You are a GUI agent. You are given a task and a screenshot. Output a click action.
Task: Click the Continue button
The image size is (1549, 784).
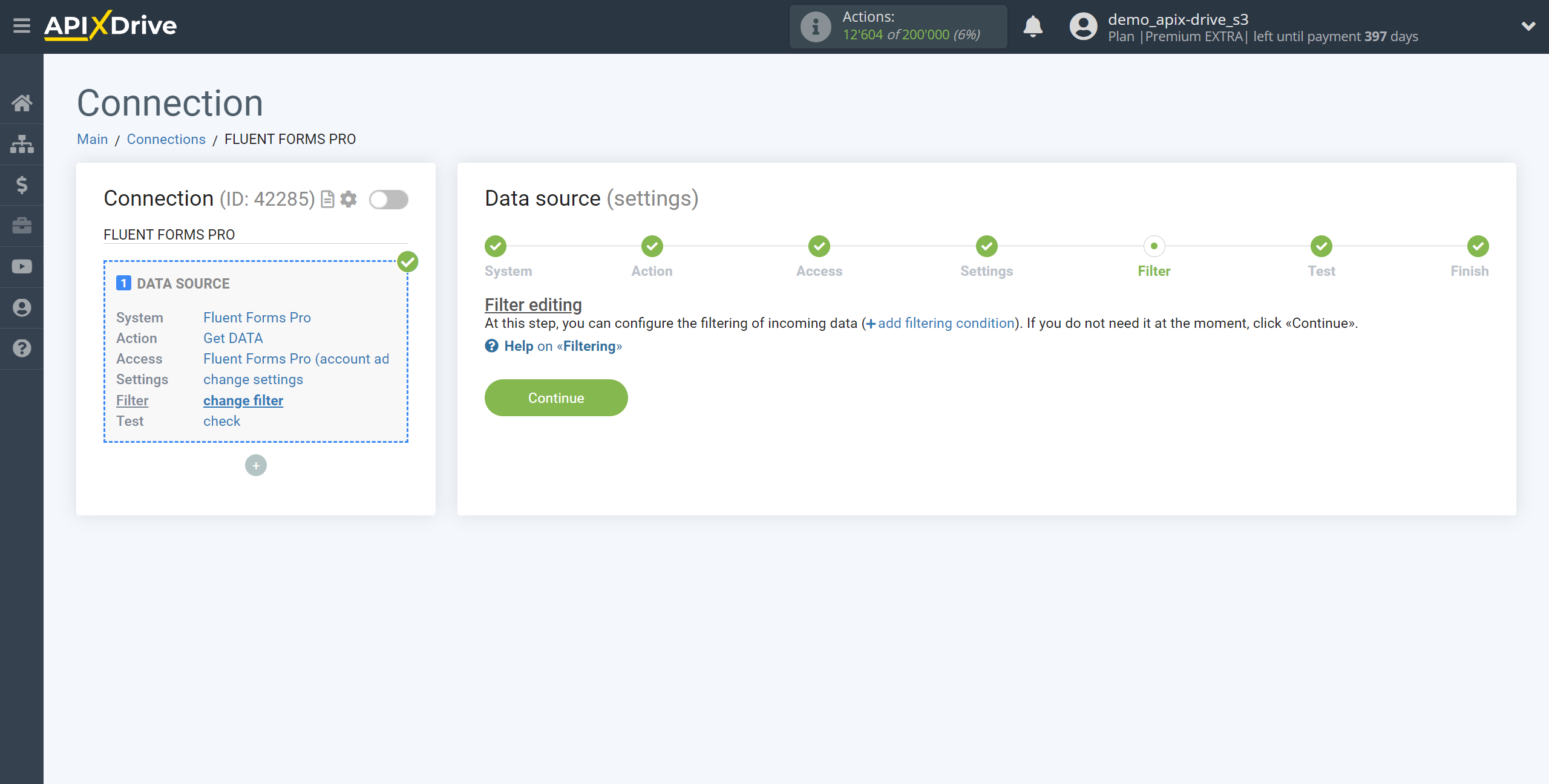point(556,397)
